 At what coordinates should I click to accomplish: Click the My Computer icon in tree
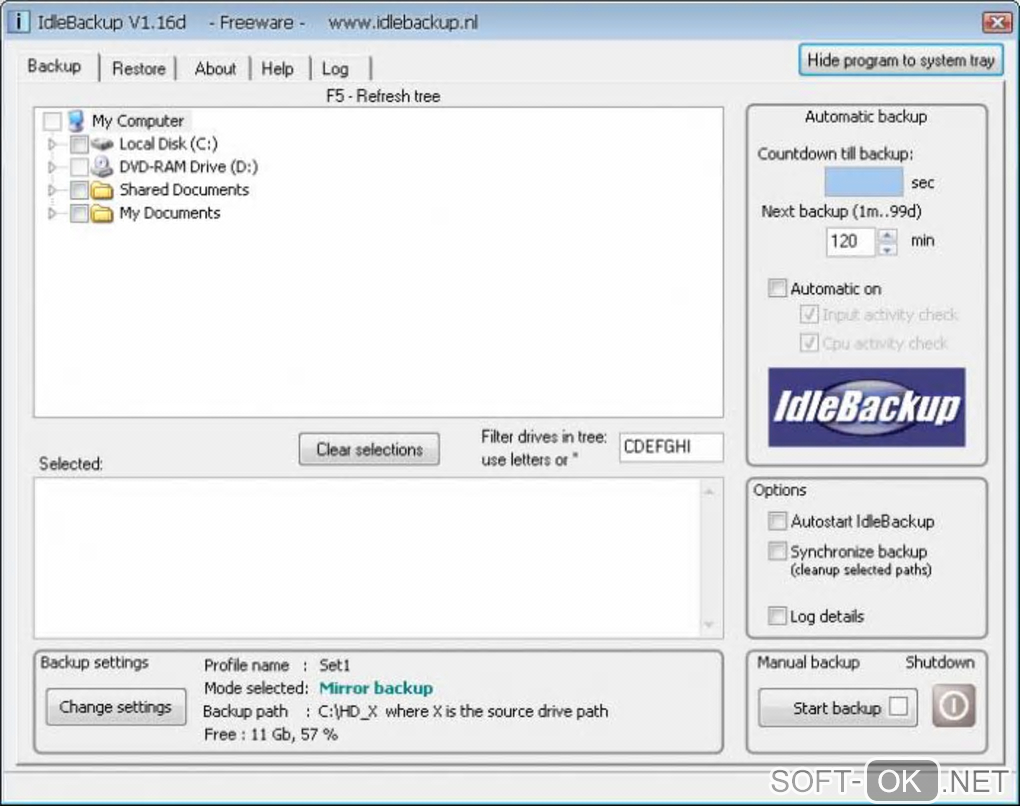coord(76,121)
